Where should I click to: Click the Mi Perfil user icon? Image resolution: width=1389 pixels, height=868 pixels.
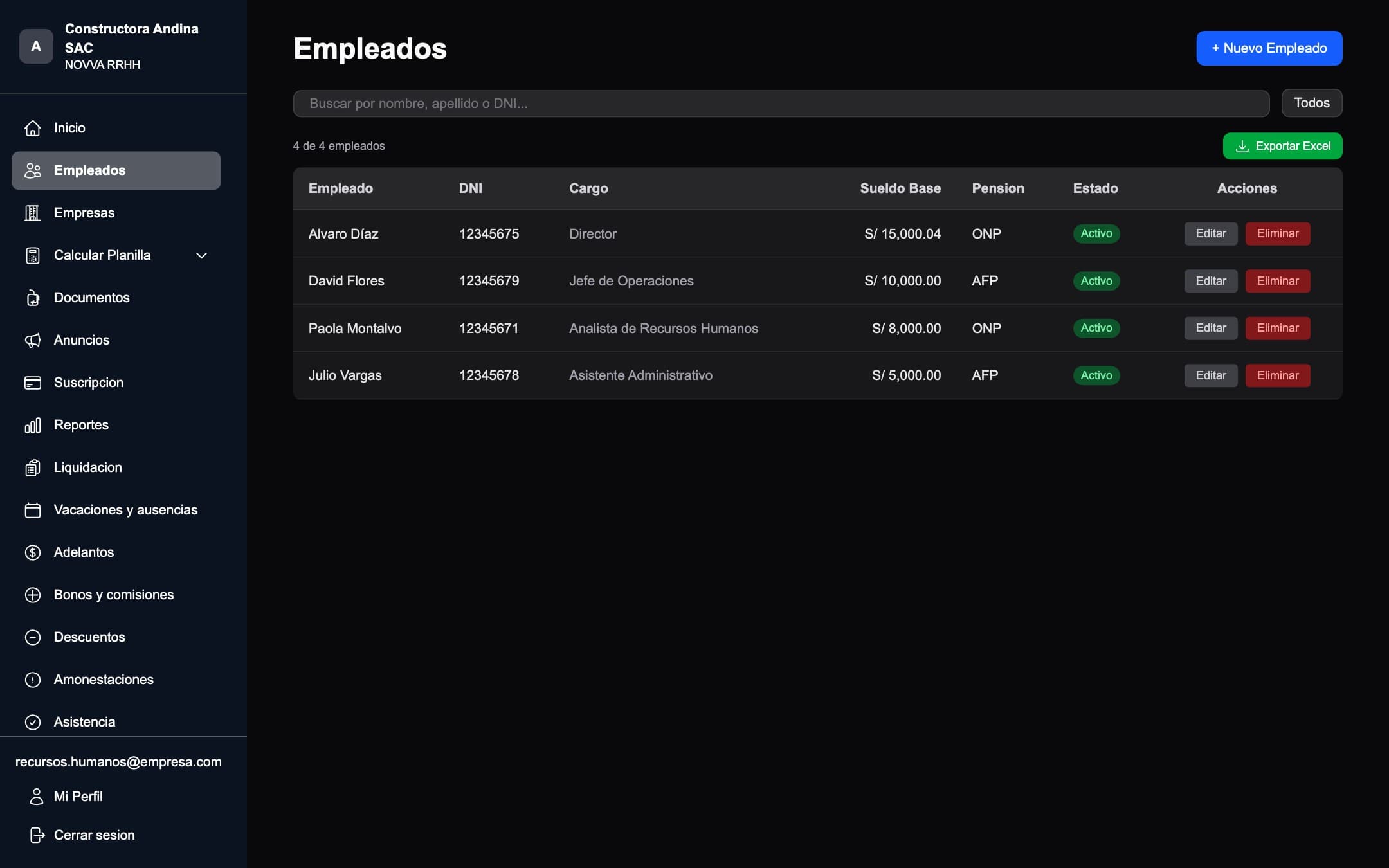(x=37, y=797)
